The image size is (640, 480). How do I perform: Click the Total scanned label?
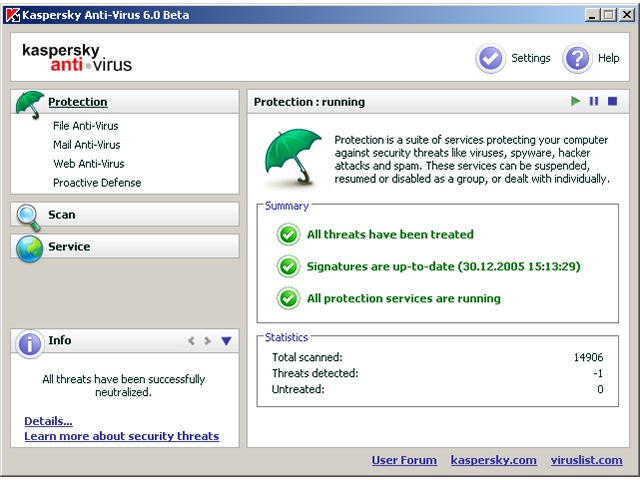[x=307, y=357]
